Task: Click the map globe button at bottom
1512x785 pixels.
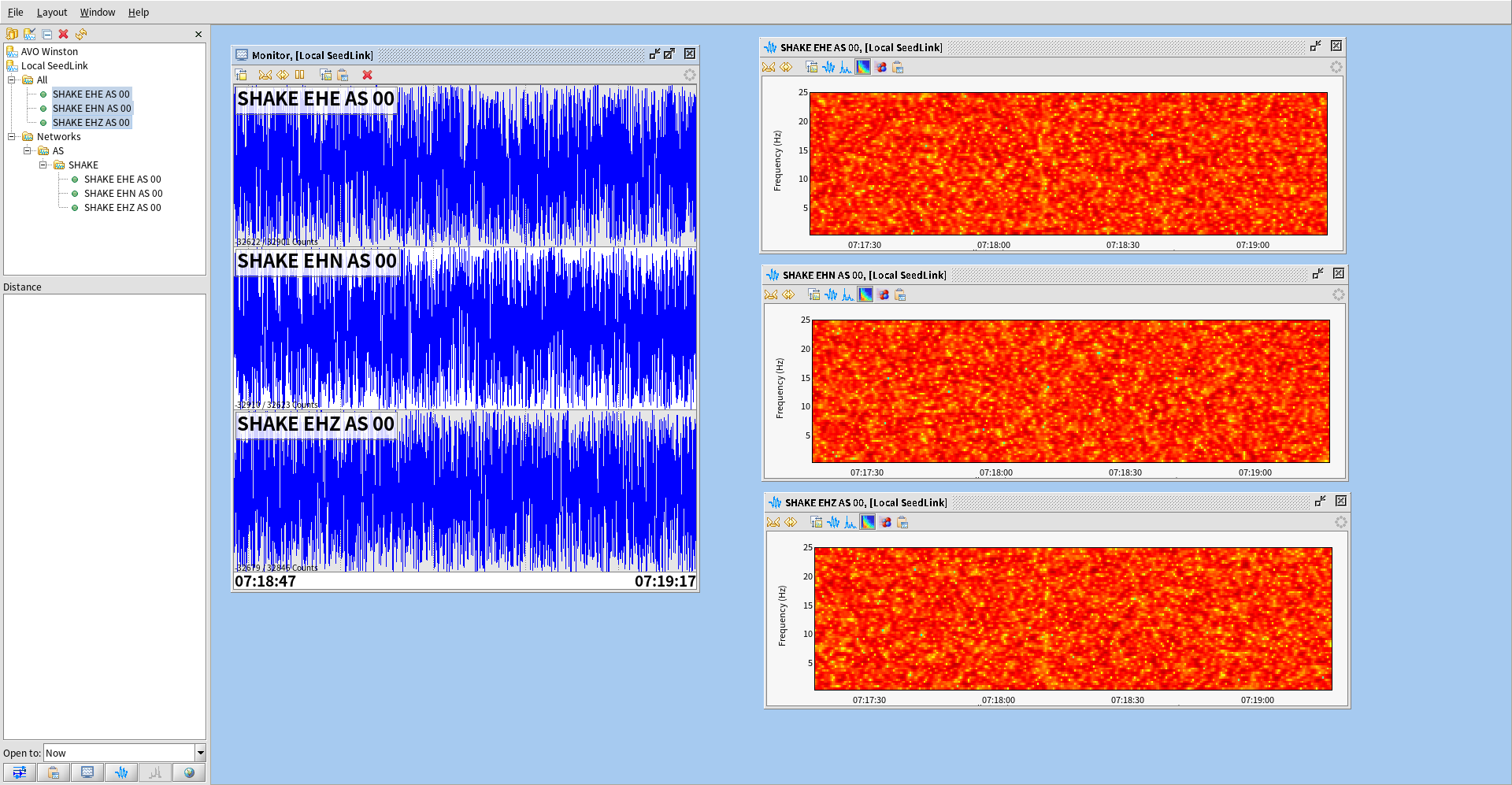Action: point(189,772)
